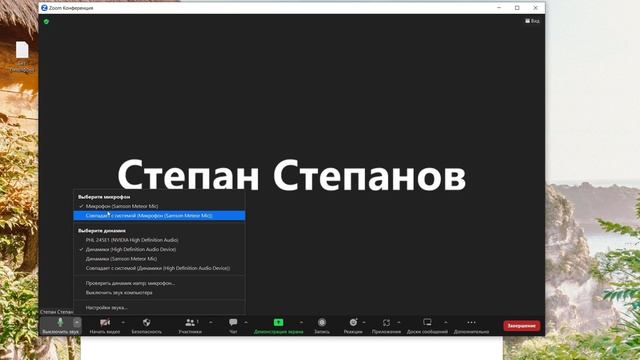This screenshot has width=640, height=360.
Task: Select PHL 245E1 (NVIDIA High Definition Audio) speaker
Action: (x=159, y=240)
